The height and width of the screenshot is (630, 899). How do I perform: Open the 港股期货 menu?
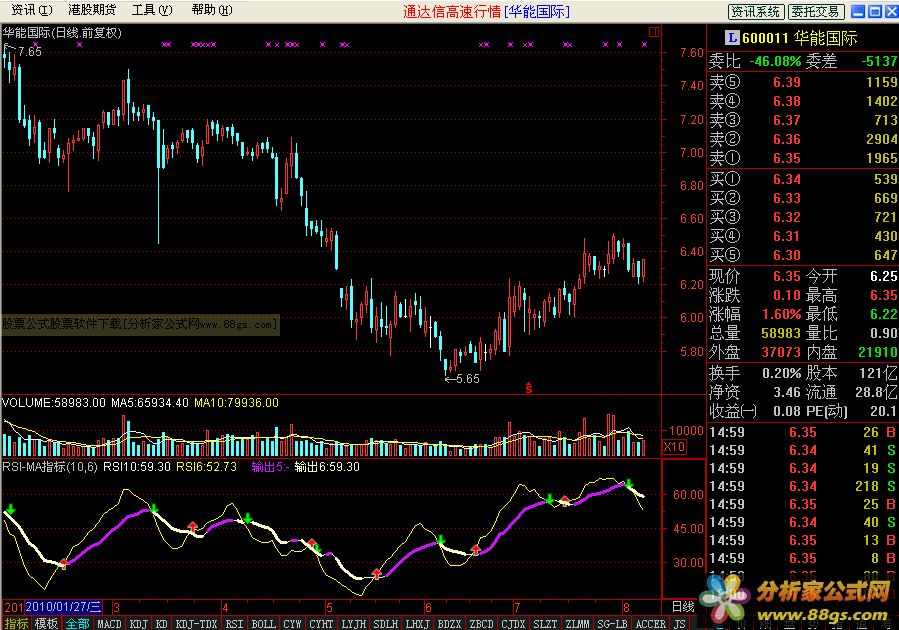pyautogui.click(x=92, y=10)
